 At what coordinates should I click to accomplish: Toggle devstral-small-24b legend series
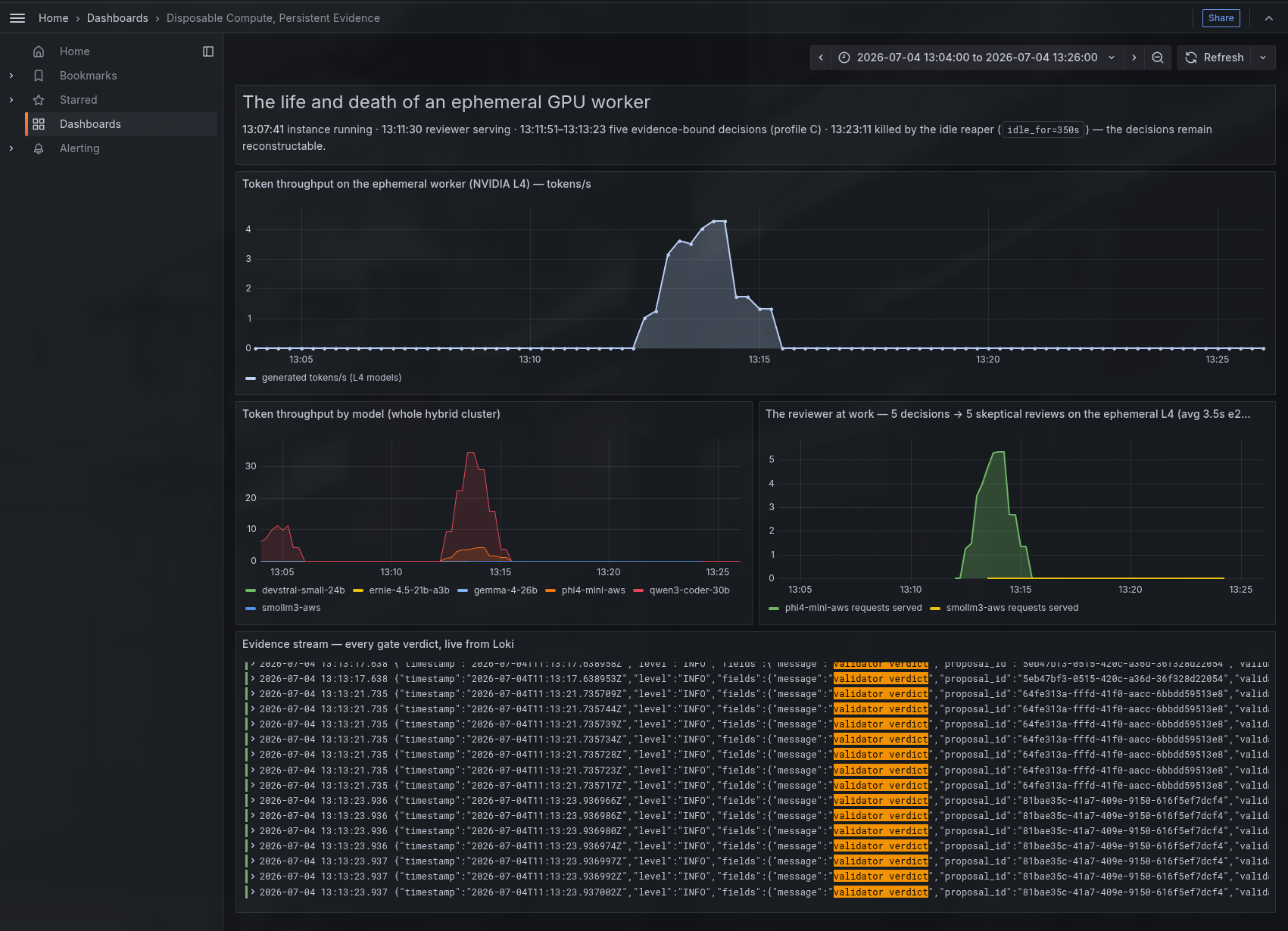(x=303, y=590)
